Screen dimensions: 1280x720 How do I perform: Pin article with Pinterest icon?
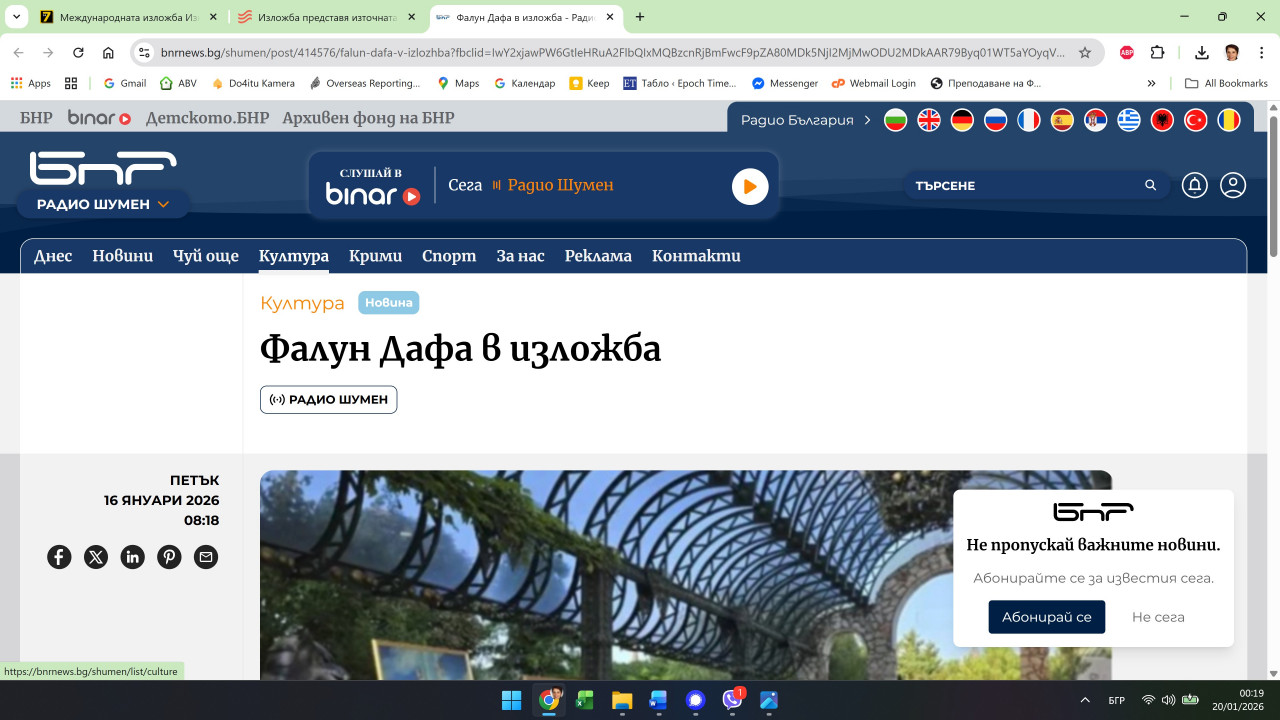click(x=169, y=557)
